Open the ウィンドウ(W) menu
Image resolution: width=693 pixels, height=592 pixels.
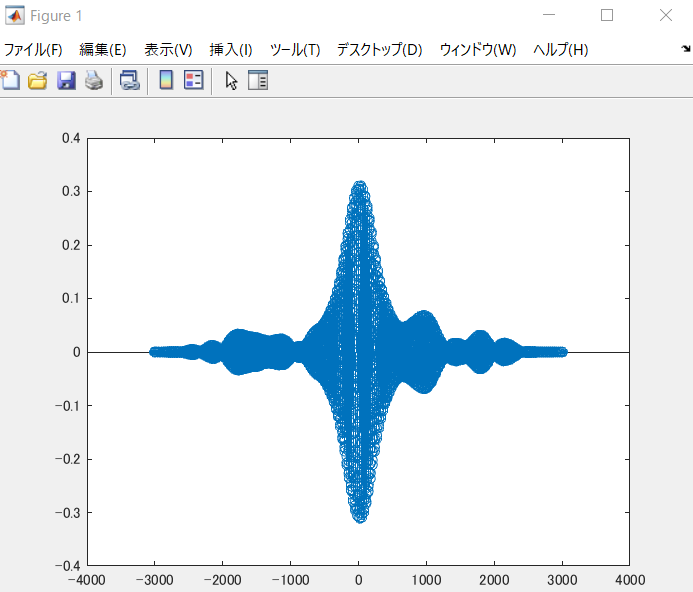(478, 50)
